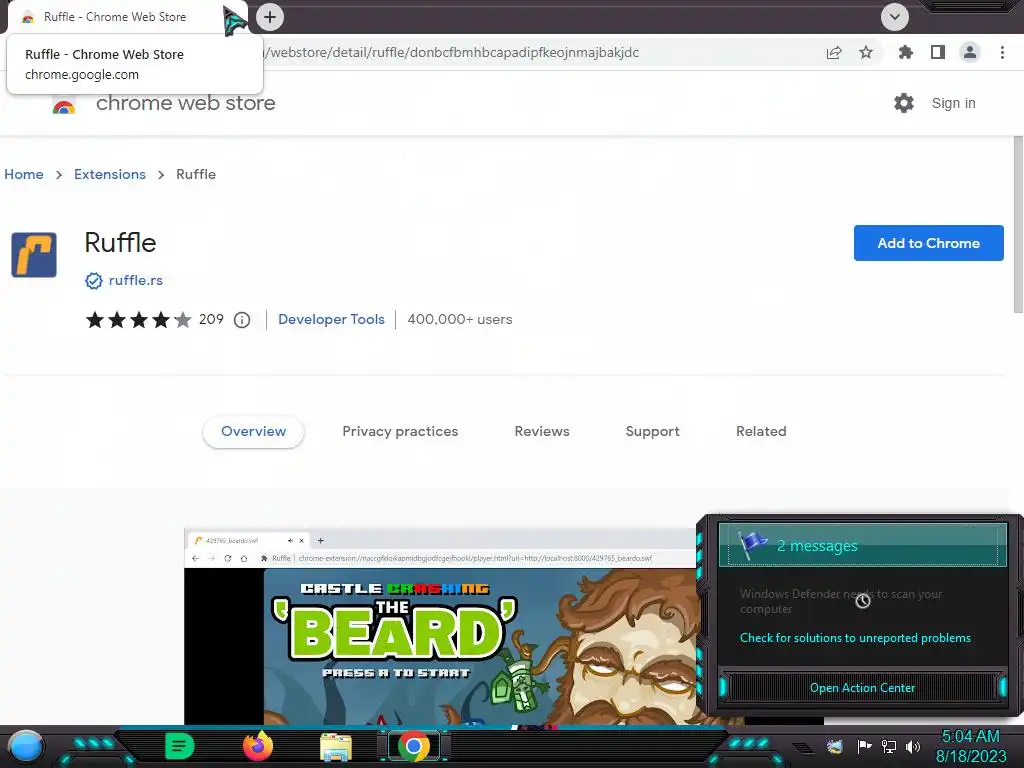The height and width of the screenshot is (768, 1024).
Task: Click the network tray icon
Action: [888, 746]
